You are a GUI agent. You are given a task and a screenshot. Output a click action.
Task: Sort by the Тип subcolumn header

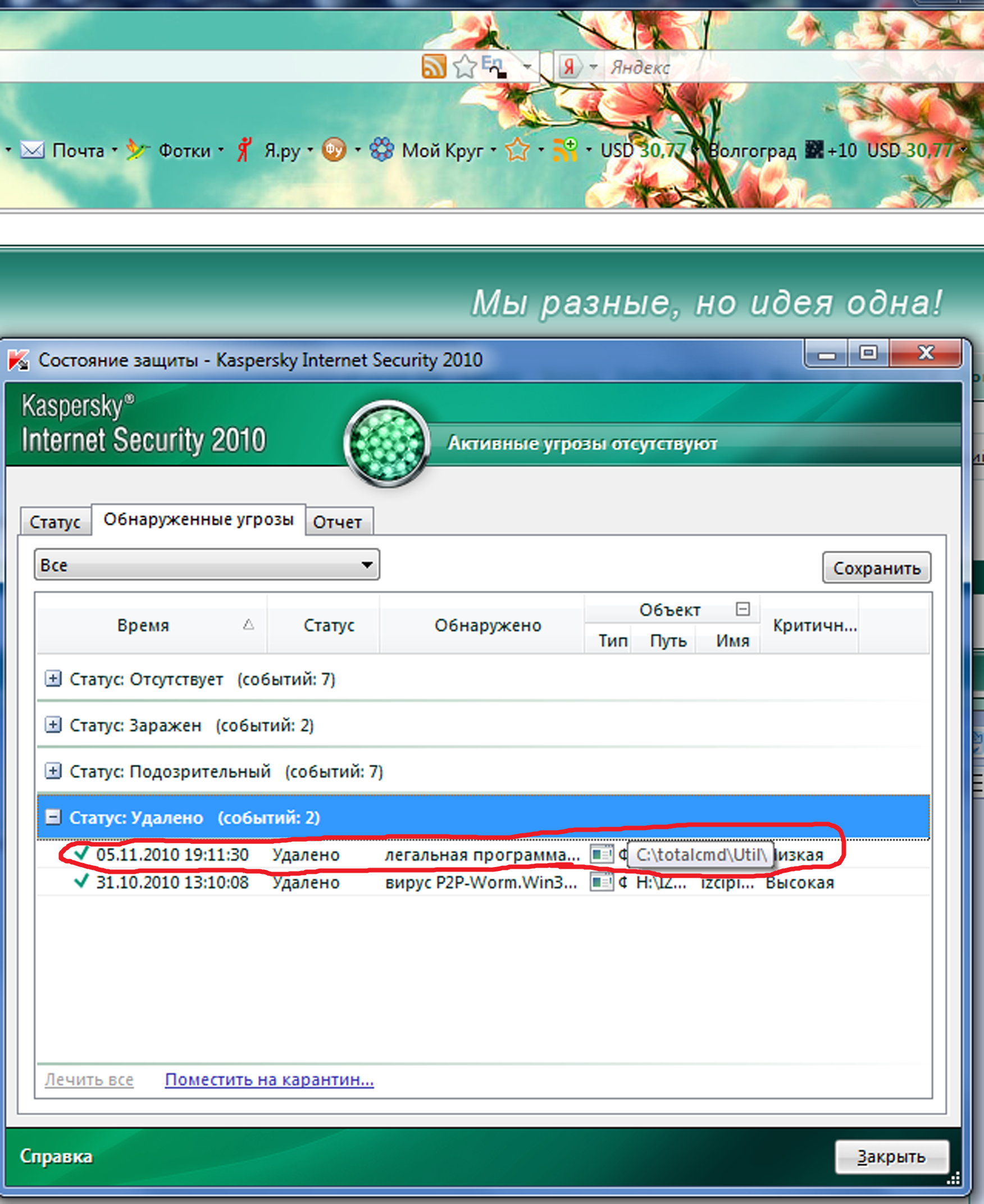coord(608,641)
